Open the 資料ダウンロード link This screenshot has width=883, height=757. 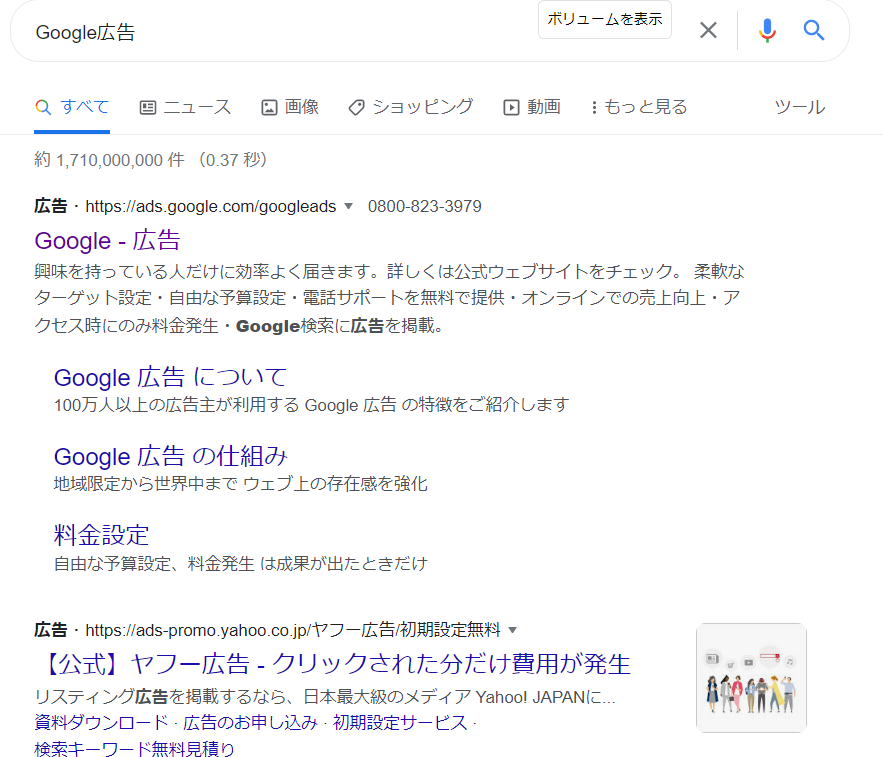pos(101,723)
